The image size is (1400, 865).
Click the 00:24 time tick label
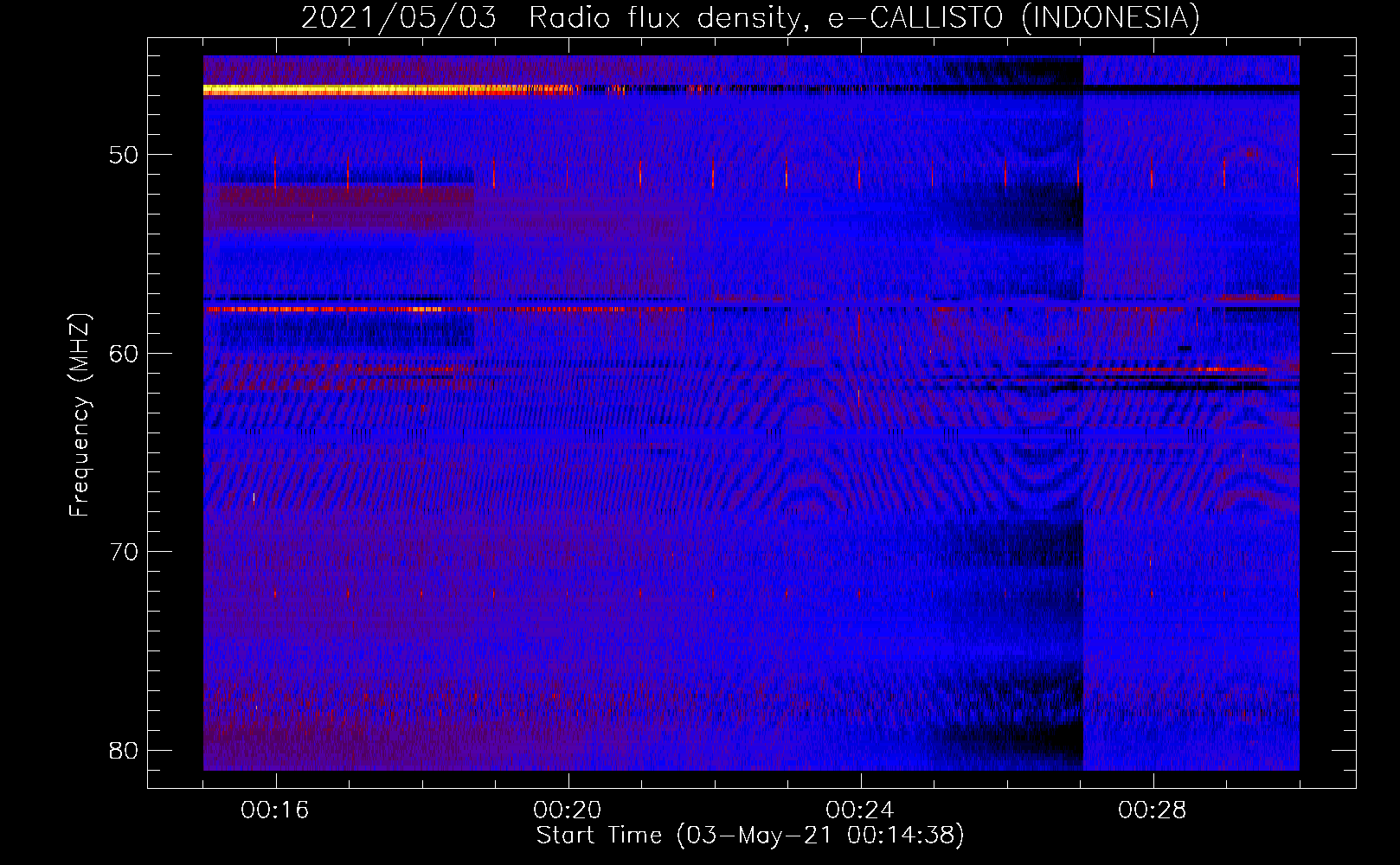[x=860, y=811]
